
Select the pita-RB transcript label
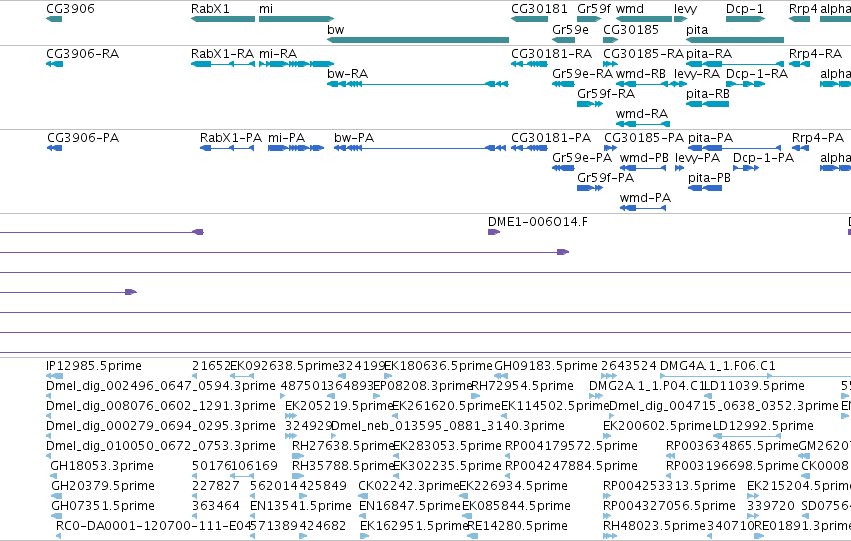708,93
